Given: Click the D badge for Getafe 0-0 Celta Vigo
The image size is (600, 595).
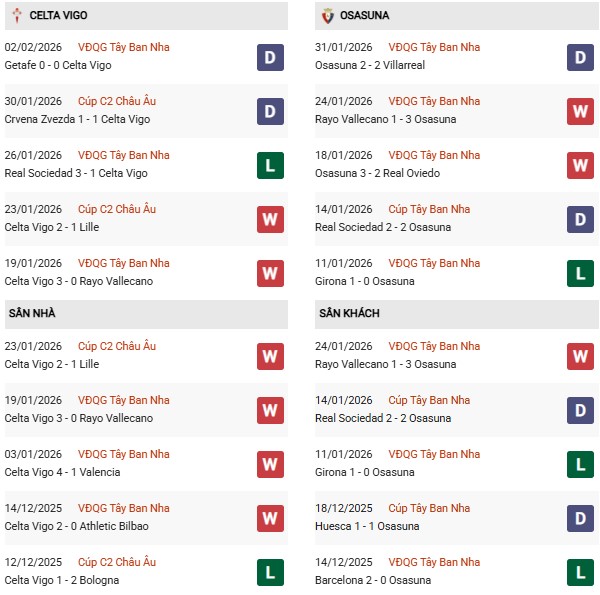Looking at the screenshot, I should tap(270, 57).
